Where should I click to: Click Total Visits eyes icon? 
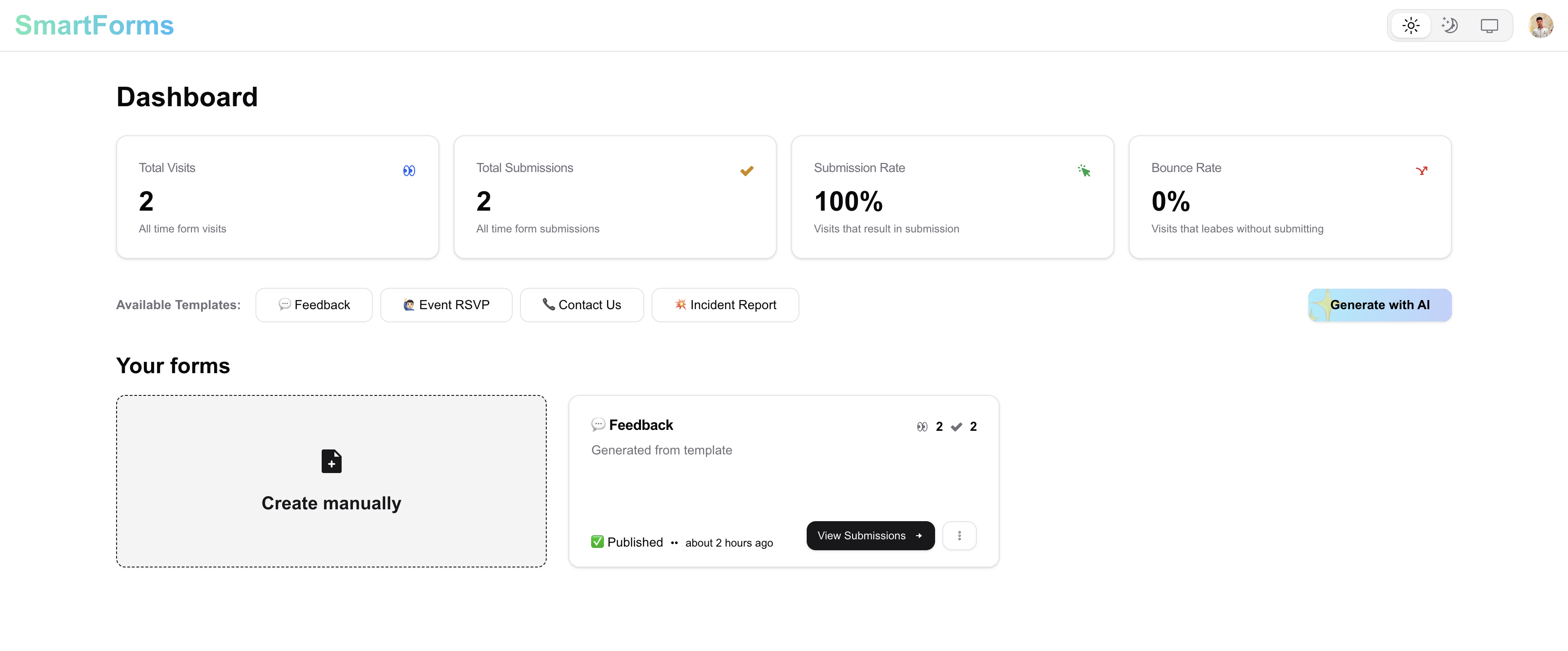pos(409,171)
